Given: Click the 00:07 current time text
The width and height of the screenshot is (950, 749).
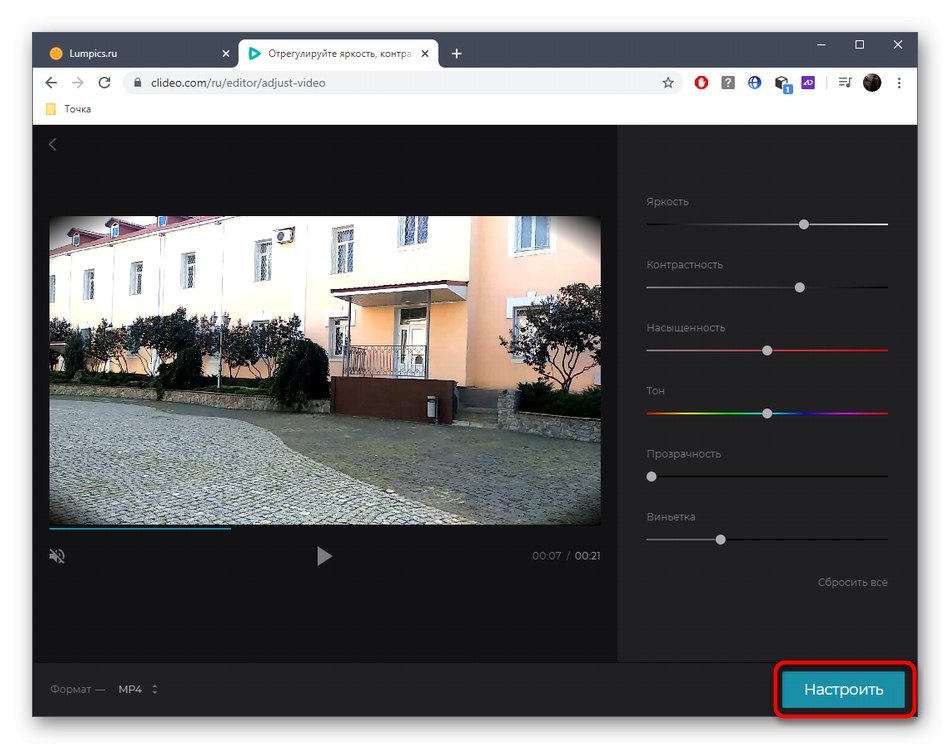Looking at the screenshot, I should point(546,556).
